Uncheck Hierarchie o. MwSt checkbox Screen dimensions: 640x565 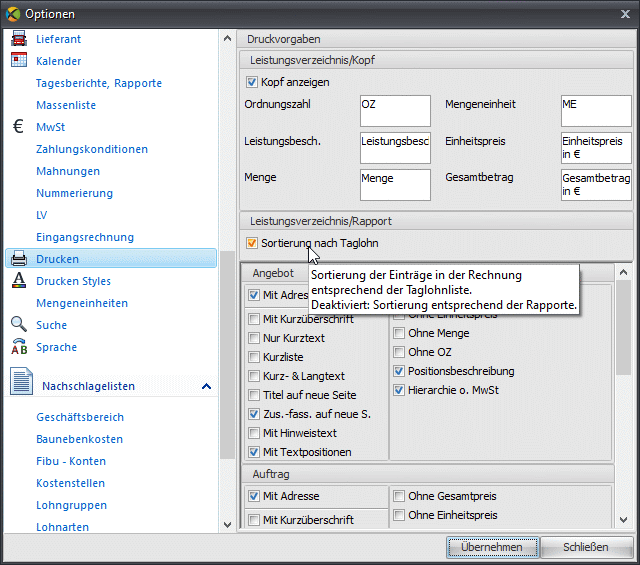pos(399,390)
